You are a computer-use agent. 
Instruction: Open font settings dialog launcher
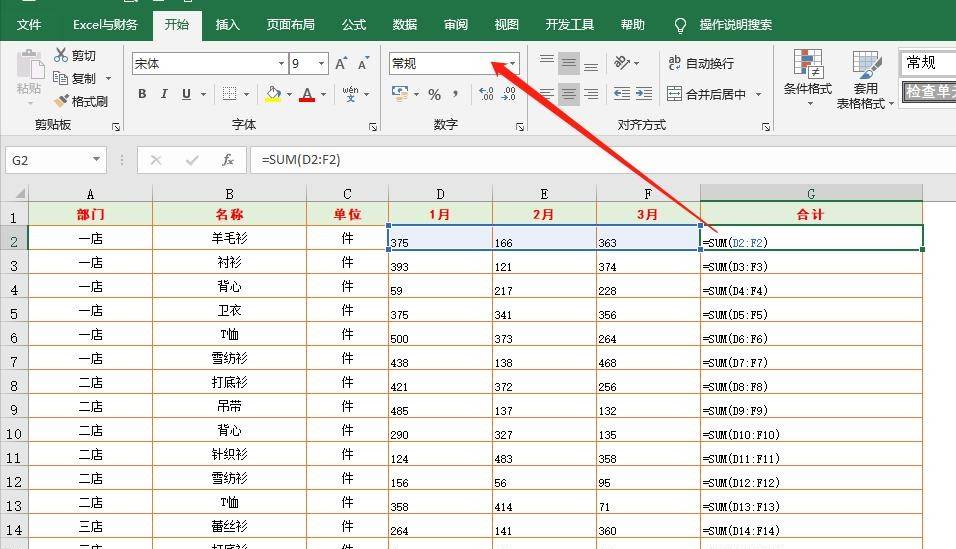[373, 126]
